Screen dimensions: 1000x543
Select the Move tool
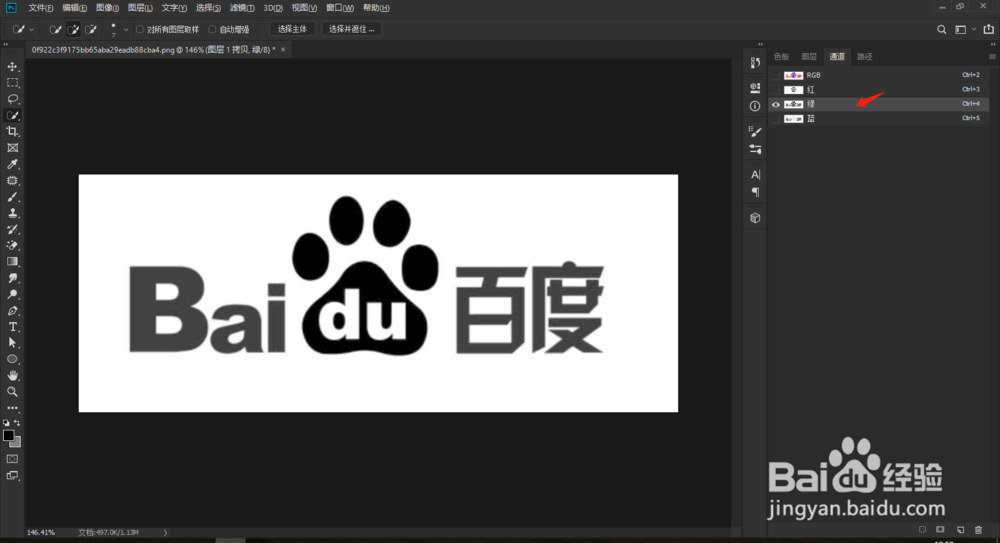coord(12,66)
